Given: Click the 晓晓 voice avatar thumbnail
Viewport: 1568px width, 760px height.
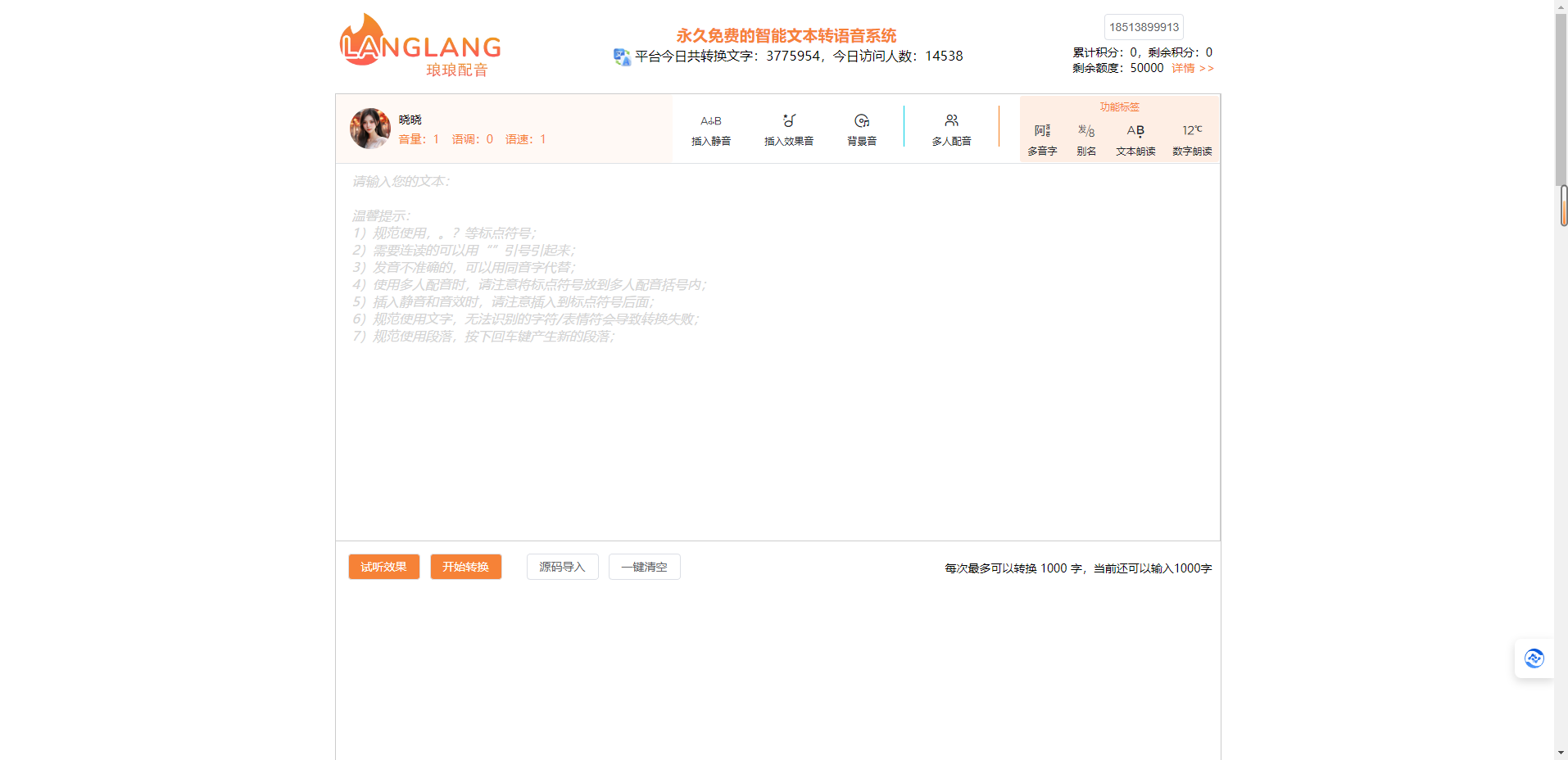Looking at the screenshot, I should (370, 129).
